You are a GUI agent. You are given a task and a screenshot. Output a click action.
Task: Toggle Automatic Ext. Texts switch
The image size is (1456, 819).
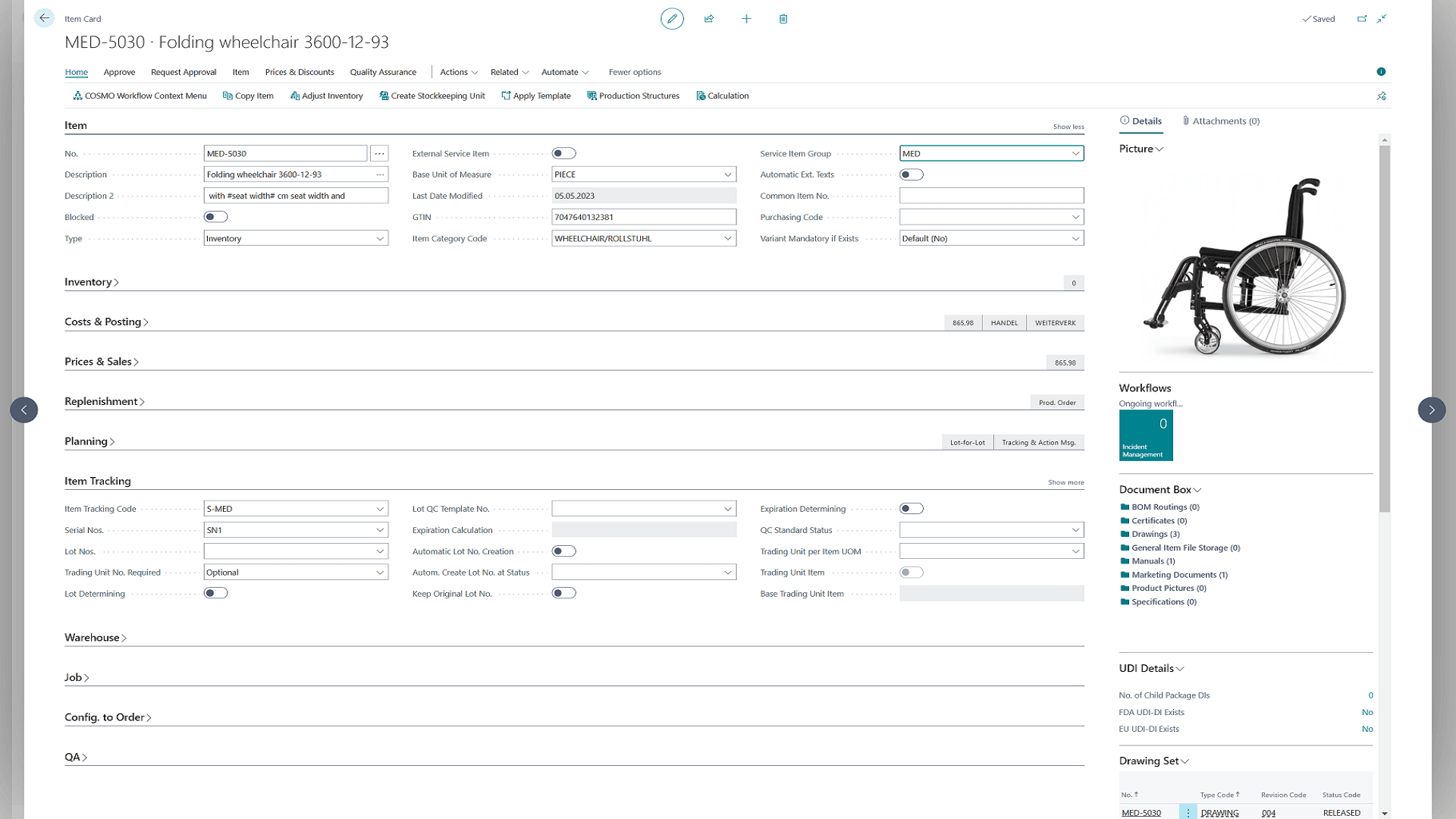pos(912,174)
